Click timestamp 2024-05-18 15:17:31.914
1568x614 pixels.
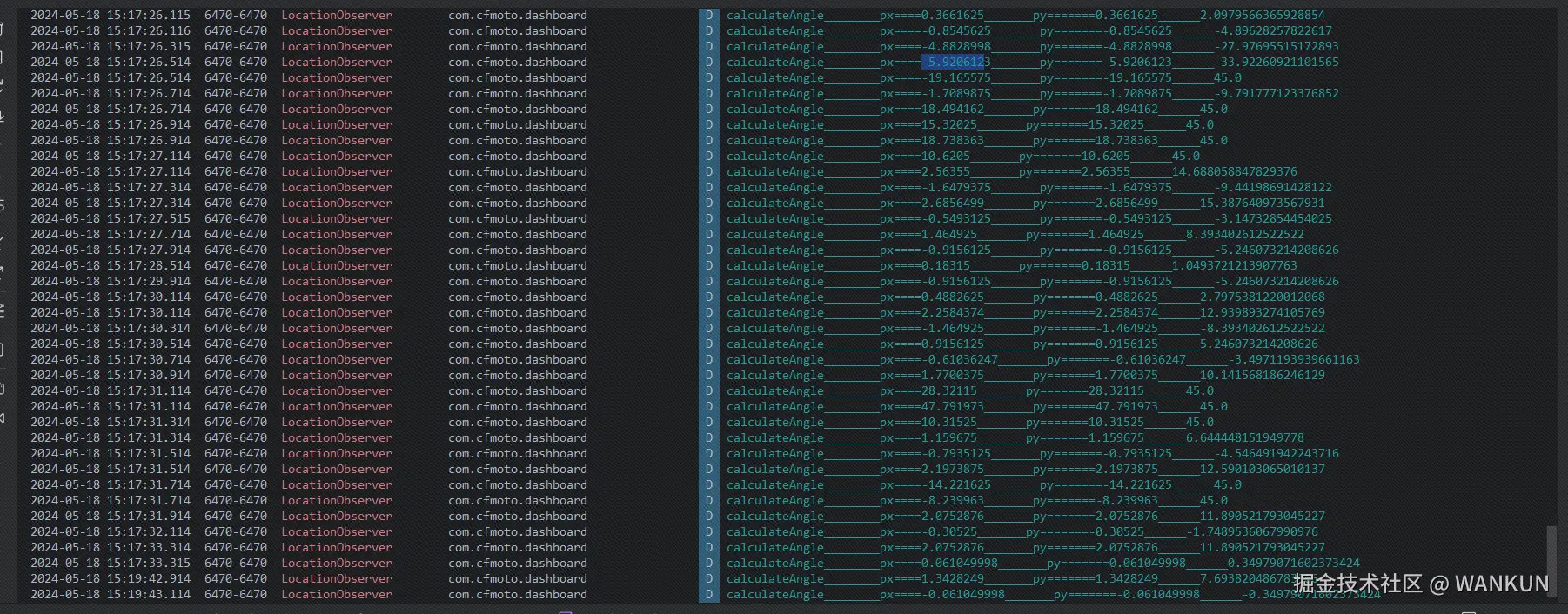(111, 516)
